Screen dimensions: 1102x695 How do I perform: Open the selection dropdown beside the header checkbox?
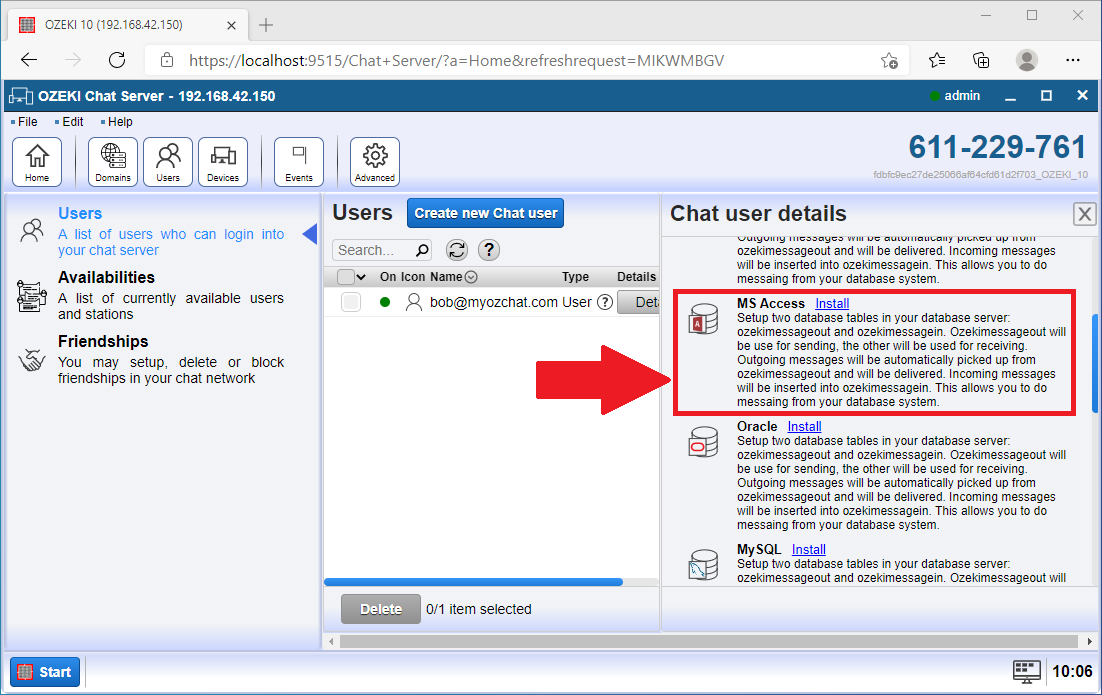tap(361, 276)
